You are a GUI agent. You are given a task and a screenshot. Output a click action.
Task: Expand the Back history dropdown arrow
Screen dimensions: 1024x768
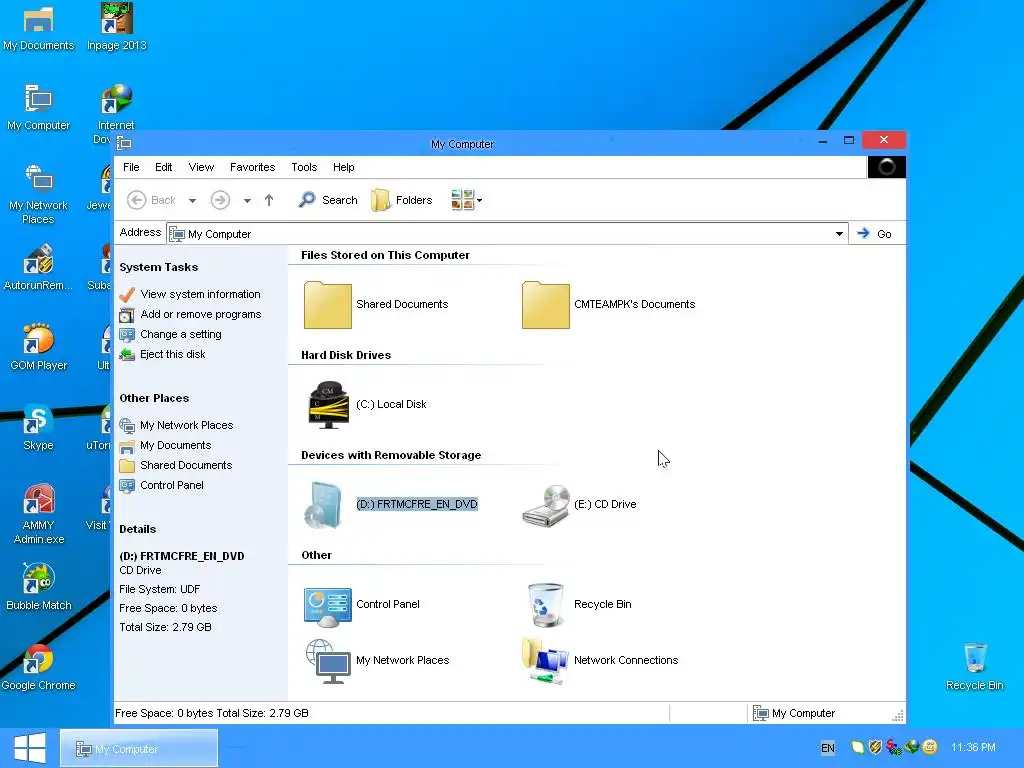click(193, 200)
